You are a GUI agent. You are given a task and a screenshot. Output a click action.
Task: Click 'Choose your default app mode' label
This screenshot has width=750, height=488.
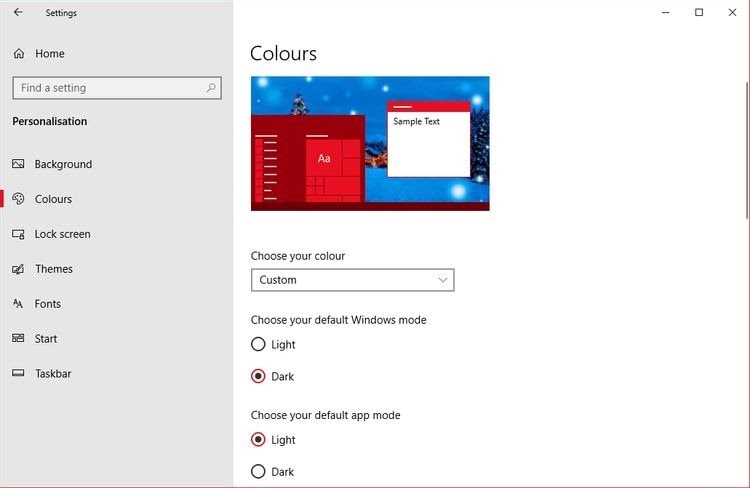(x=325, y=415)
